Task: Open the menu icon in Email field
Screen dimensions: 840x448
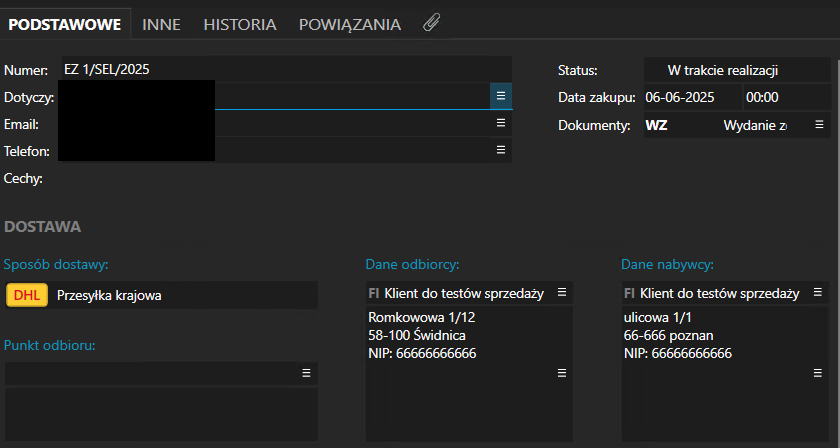Action: click(x=501, y=122)
